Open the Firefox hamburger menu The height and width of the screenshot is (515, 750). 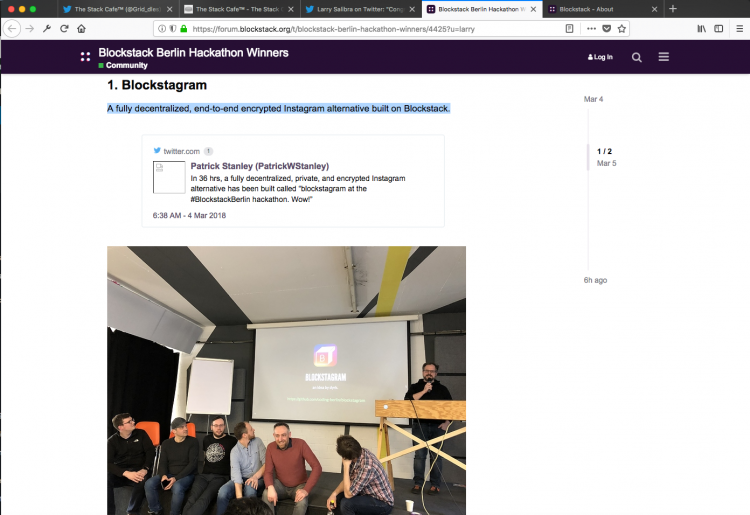click(739, 29)
